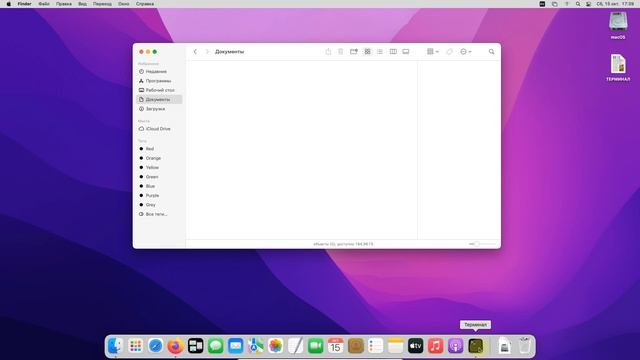The height and width of the screenshot is (360, 640).
Task: Click the Edit Tags toolbar icon
Action: [449, 52]
